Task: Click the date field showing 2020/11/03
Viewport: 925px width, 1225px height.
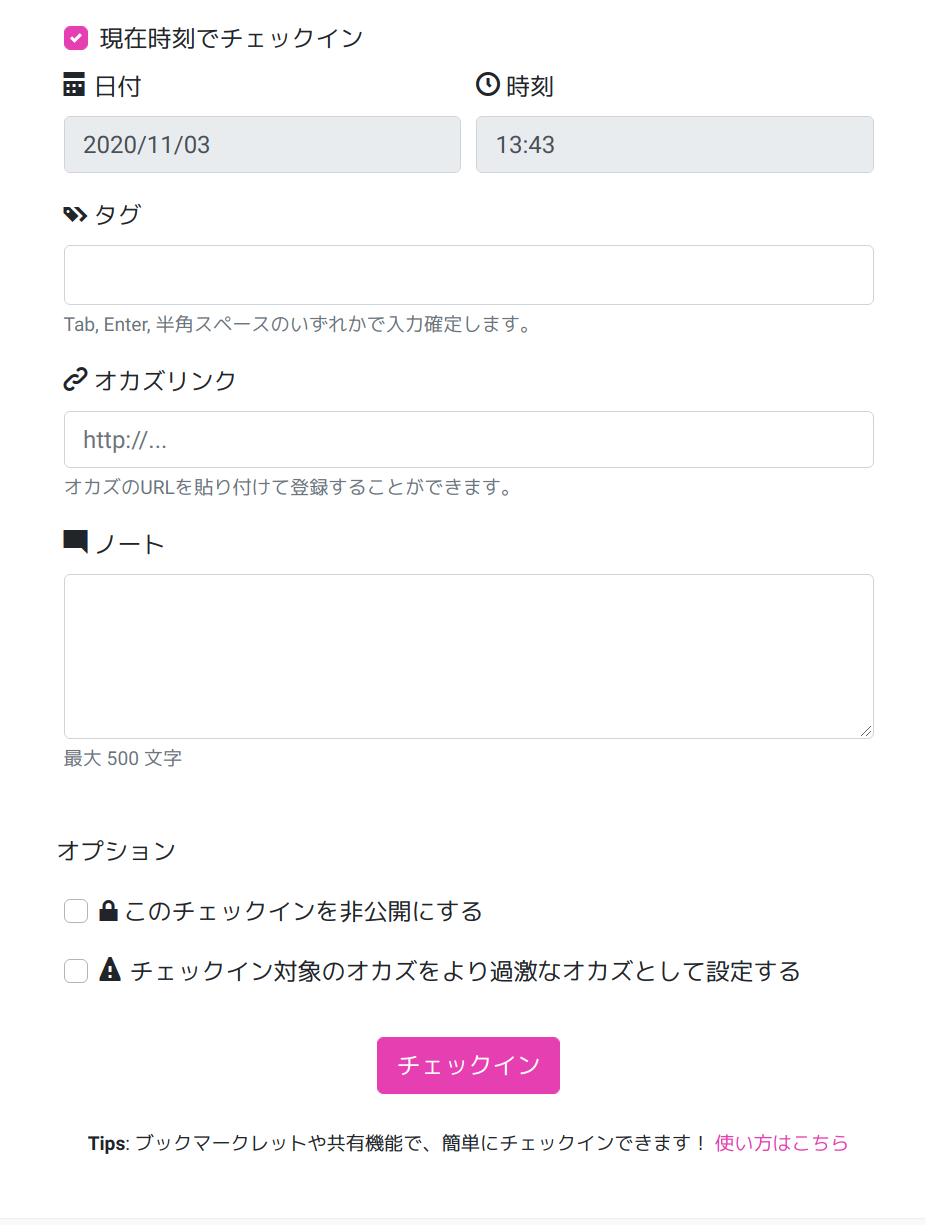Action: 262,145
